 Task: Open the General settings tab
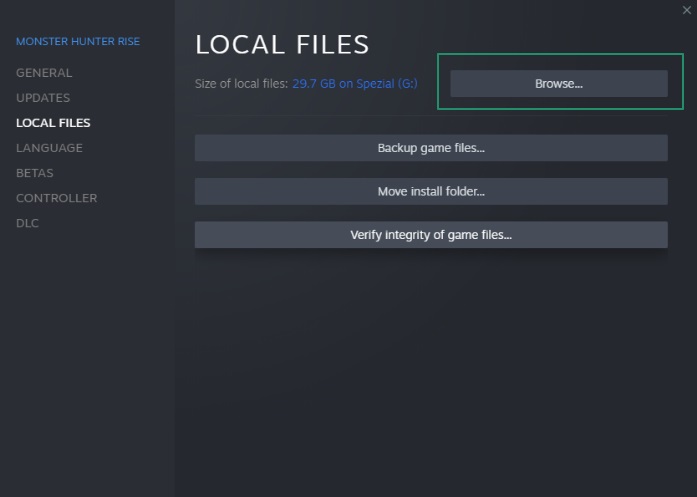click(x=44, y=73)
